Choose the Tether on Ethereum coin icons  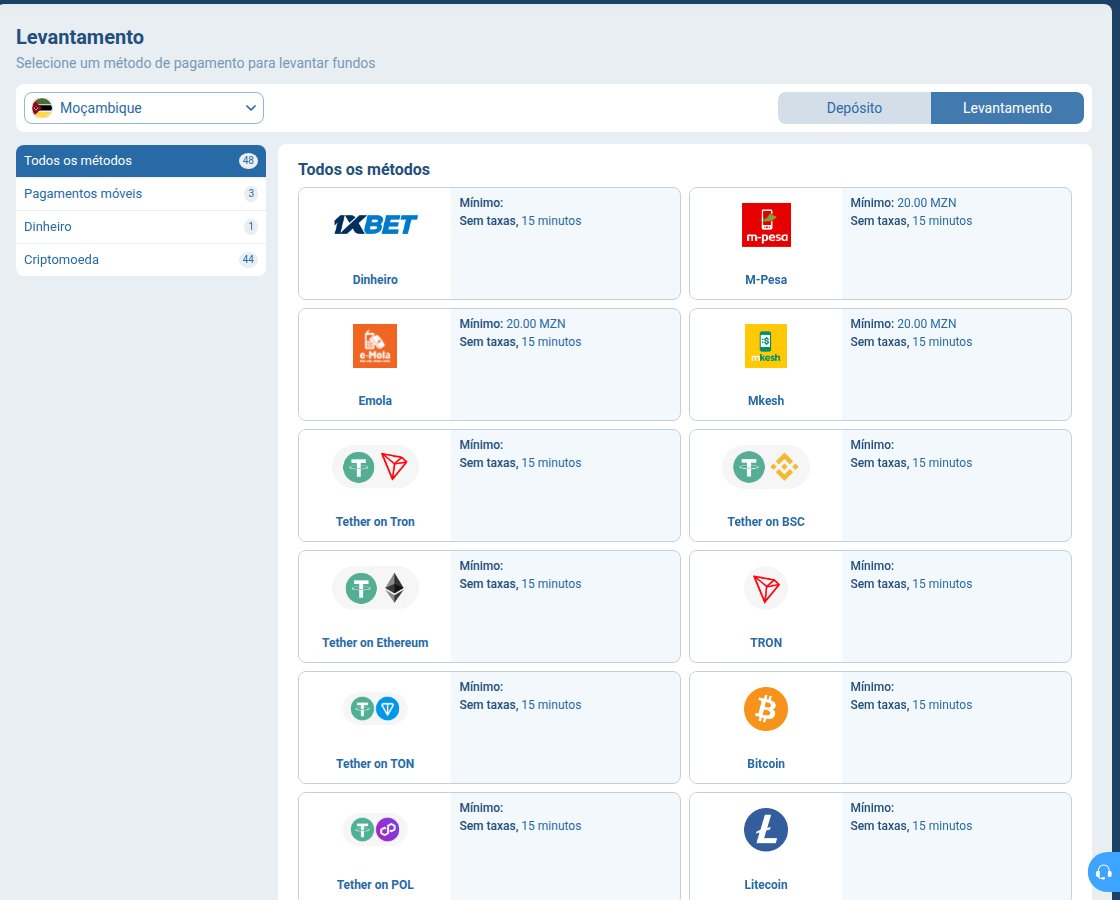(375, 588)
